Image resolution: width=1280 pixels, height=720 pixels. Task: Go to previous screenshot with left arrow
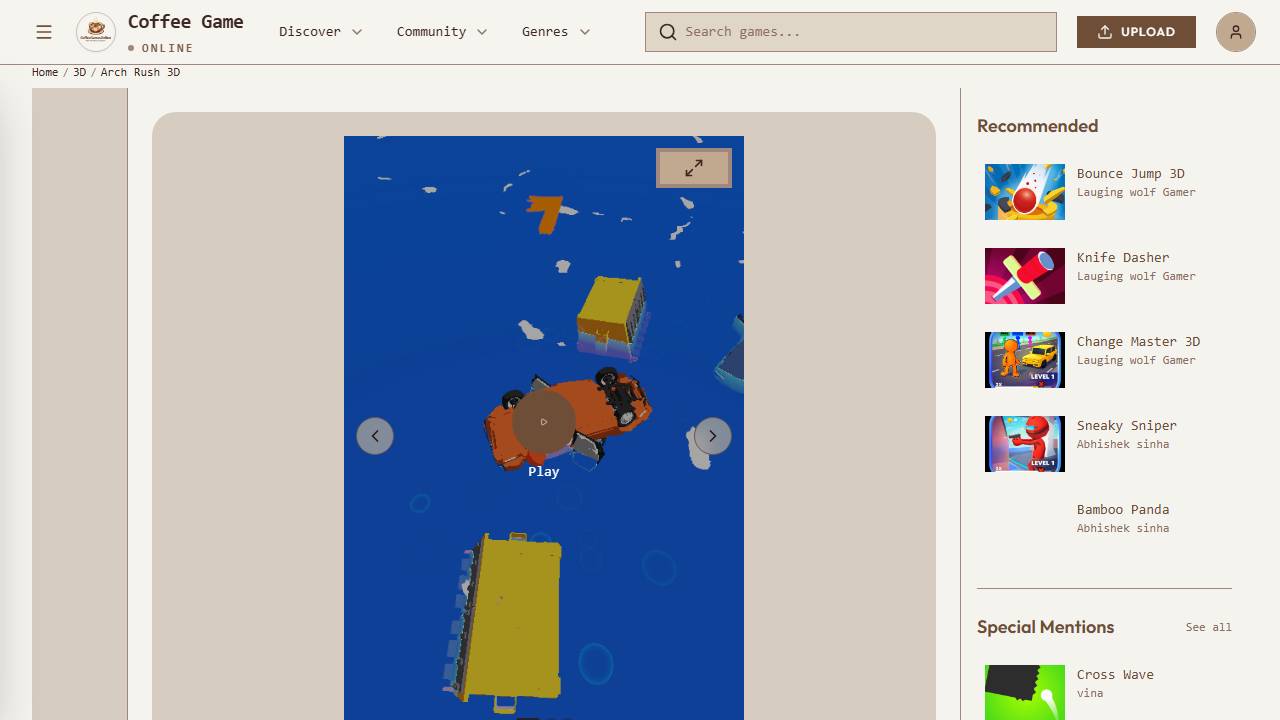(x=375, y=436)
